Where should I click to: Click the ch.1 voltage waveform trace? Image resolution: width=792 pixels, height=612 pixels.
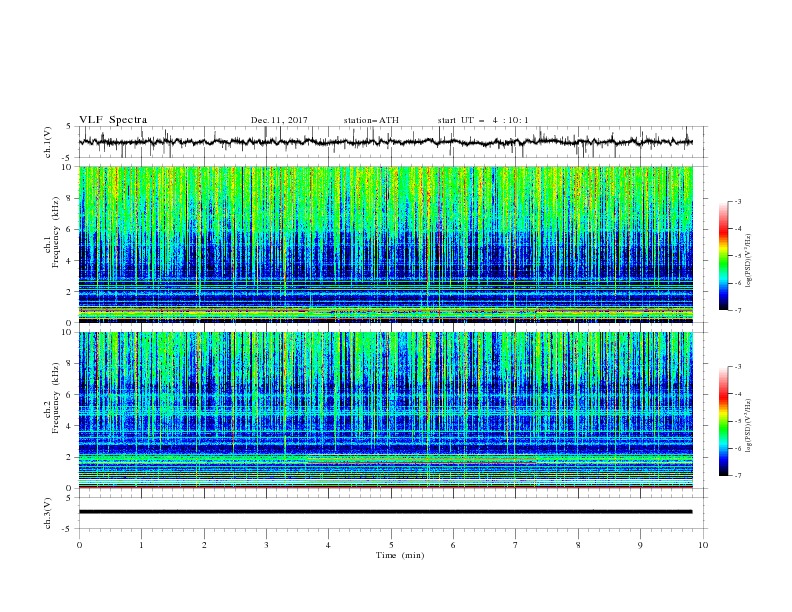click(385, 142)
